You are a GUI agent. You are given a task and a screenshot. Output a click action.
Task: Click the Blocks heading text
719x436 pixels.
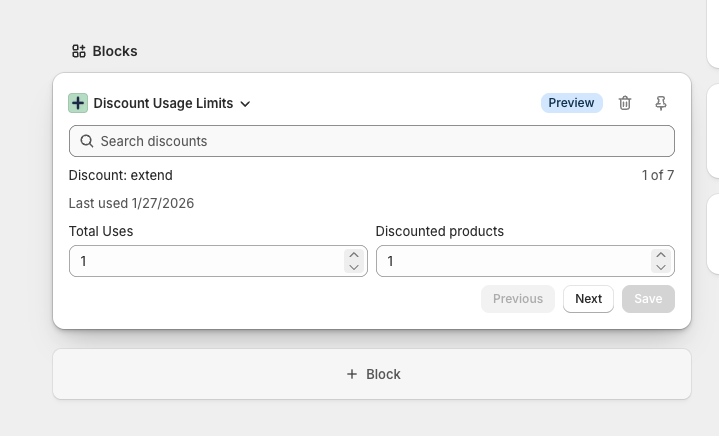pyautogui.click(x=115, y=51)
